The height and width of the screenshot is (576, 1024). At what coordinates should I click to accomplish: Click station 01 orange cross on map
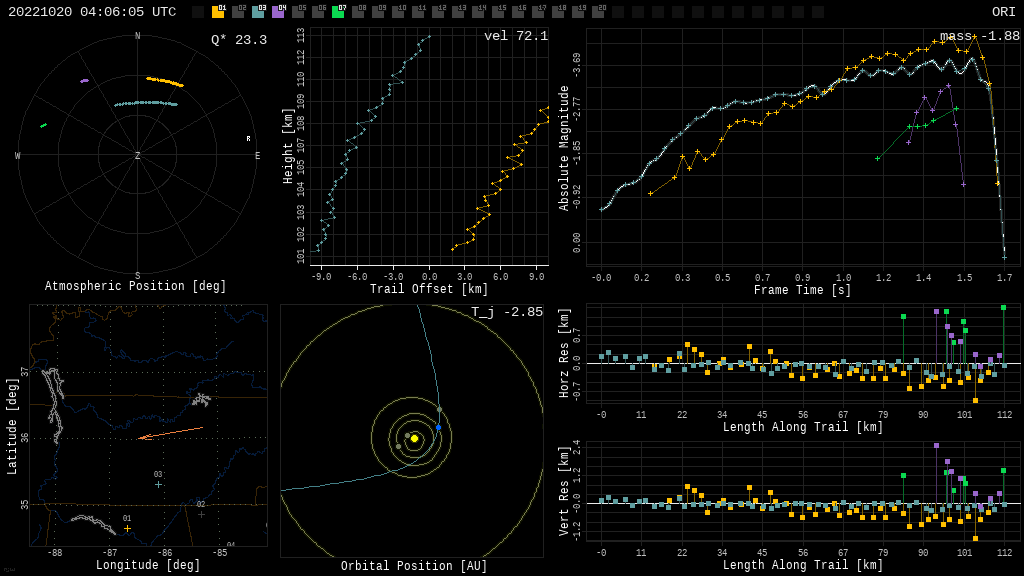click(127, 528)
